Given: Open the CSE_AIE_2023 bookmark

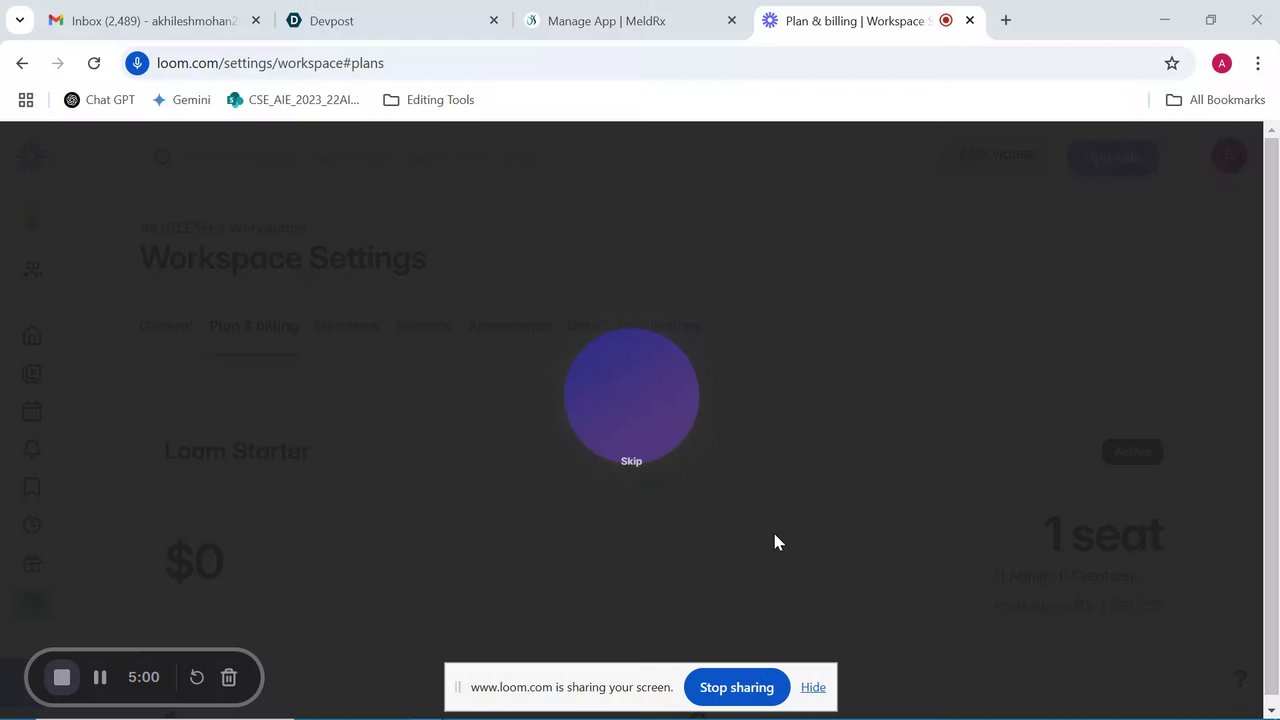Looking at the screenshot, I should click(293, 100).
